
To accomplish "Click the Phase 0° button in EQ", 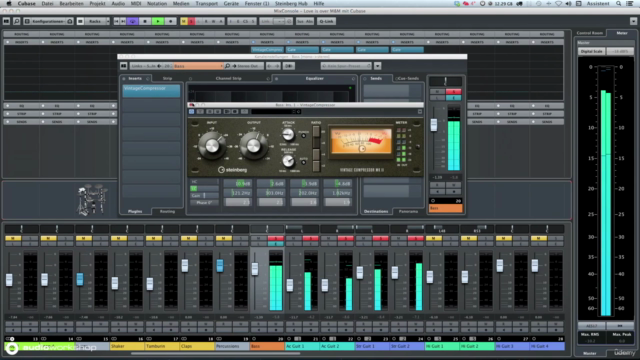I will click(x=204, y=202).
